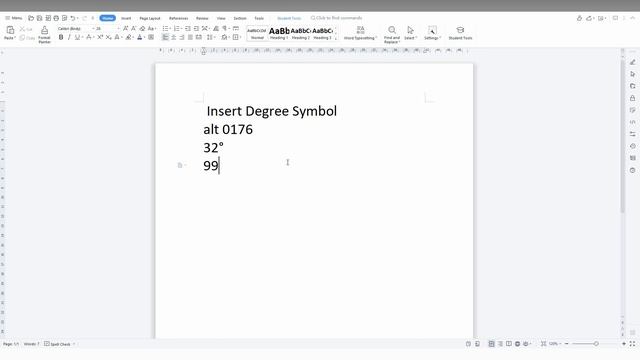The width and height of the screenshot is (640, 360).
Task: Open the line spacing dropdown
Action: pos(210,37)
